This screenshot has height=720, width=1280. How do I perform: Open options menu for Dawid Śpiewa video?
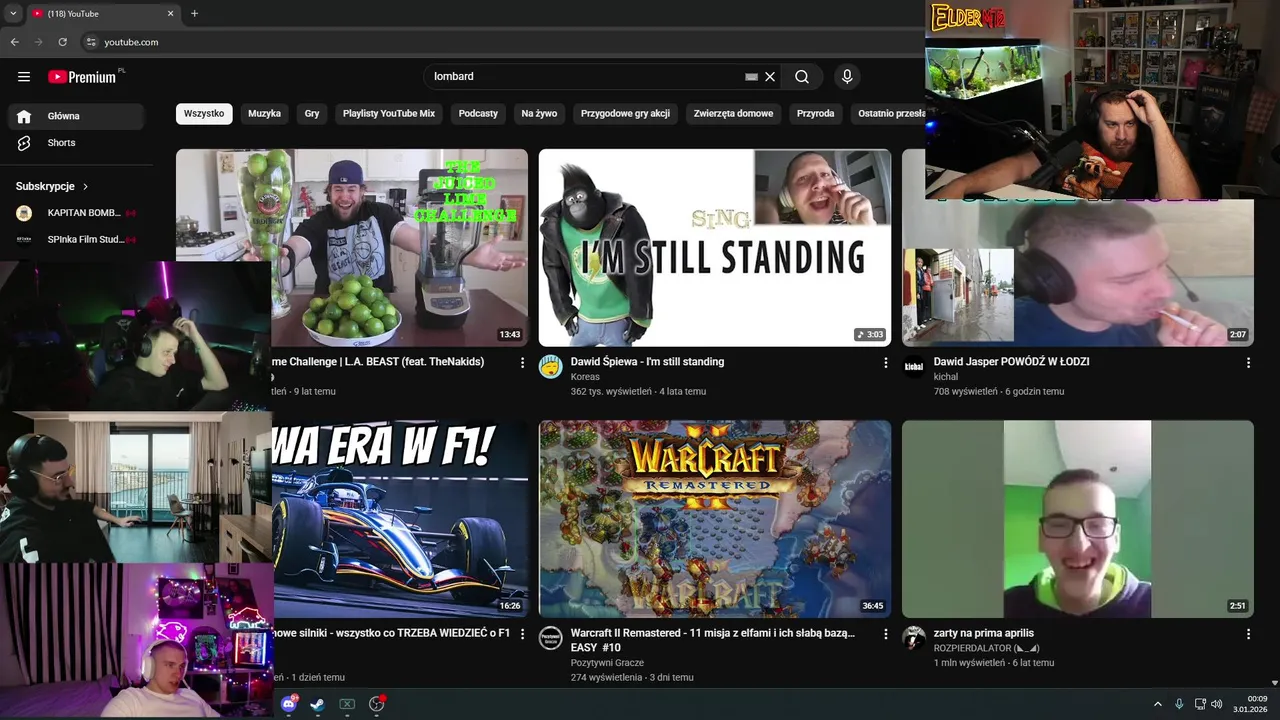(x=885, y=363)
